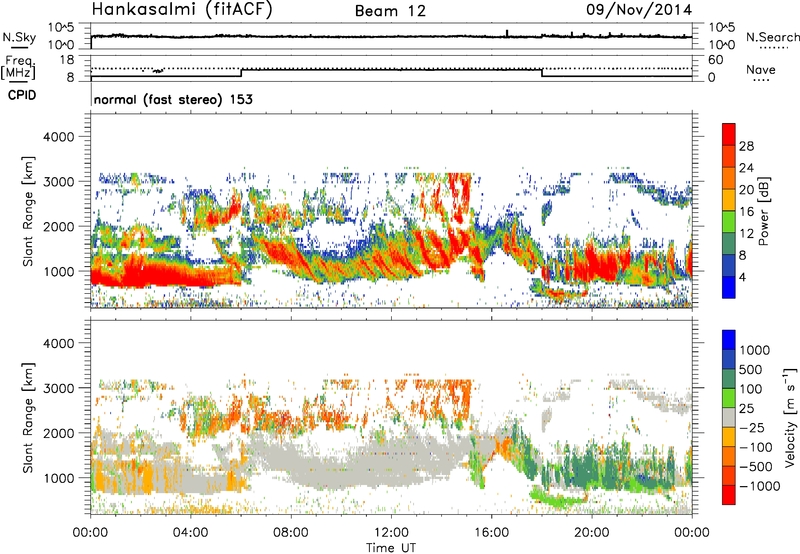Click the velocity panel Slant Range [km] label
Image resolution: width=800 pixels, height=554 pixels.
point(28,417)
